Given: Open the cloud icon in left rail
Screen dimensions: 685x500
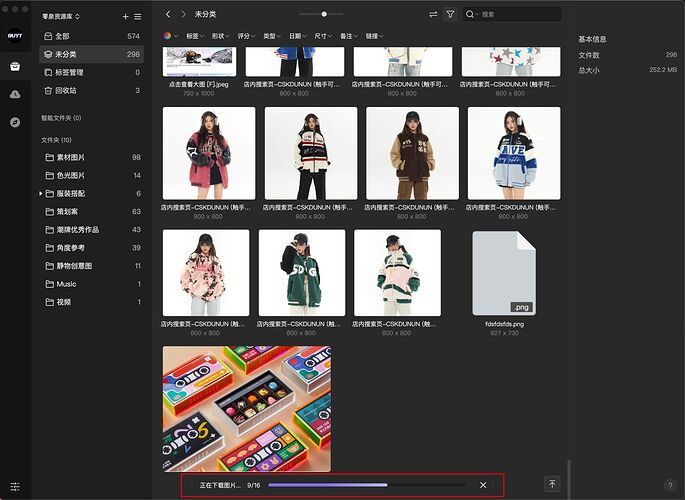Looking at the screenshot, I should [15, 94].
